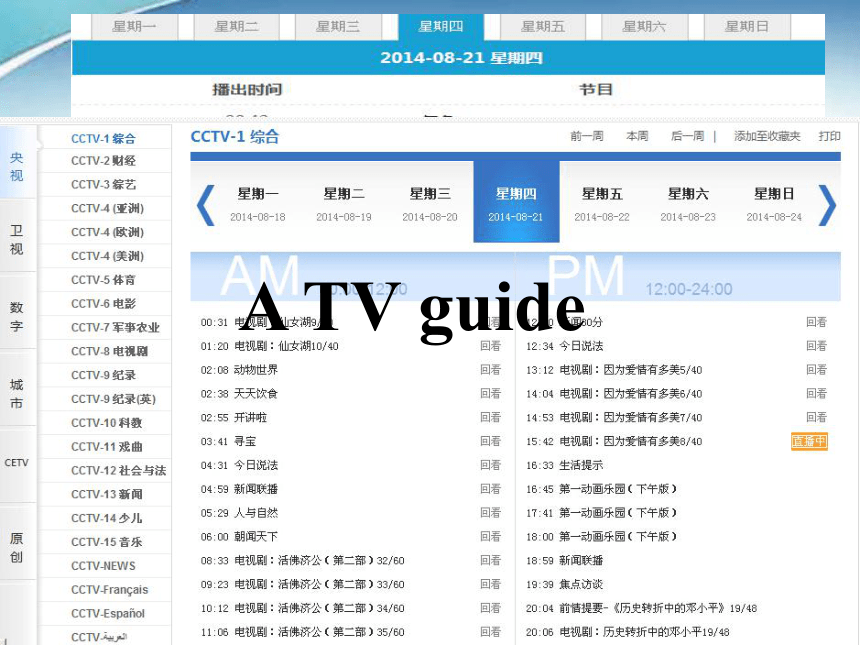Open the CCTV-5 体育 channel
The image size is (860, 645).
pos(103,280)
